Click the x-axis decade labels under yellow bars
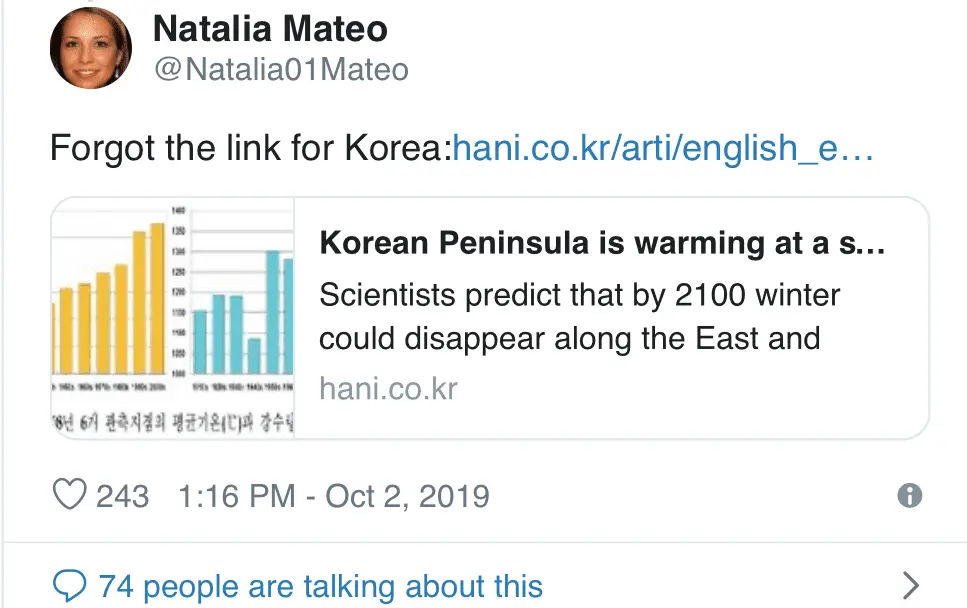The width and height of the screenshot is (967, 608). pyautogui.click(x=110, y=385)
